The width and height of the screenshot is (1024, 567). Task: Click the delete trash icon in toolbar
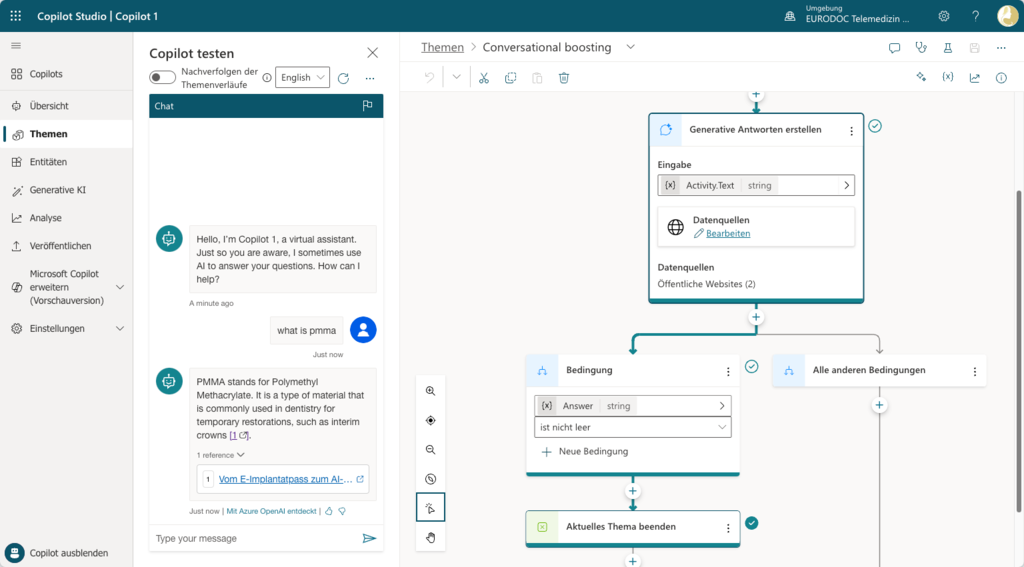pos(564,78)
